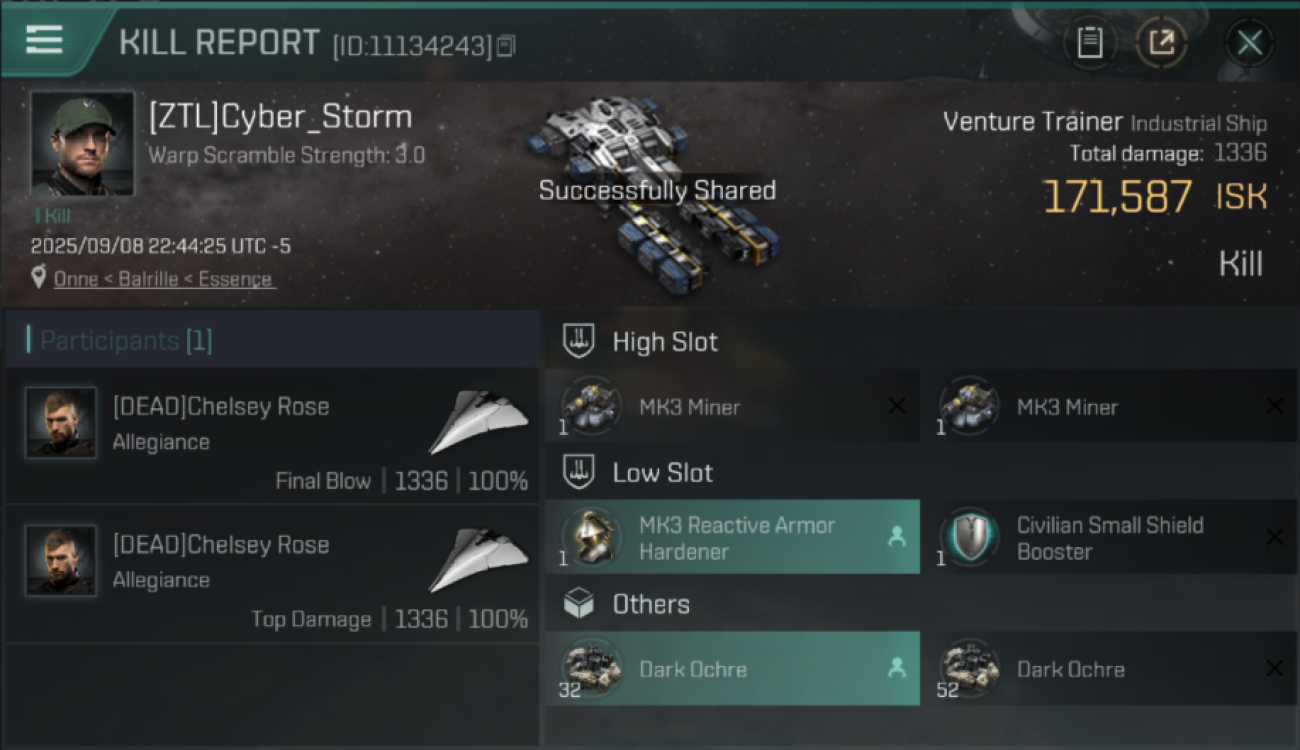Select the Participants [1] tab
This screenshot has height=750, width=1300.
coord(126,341)
